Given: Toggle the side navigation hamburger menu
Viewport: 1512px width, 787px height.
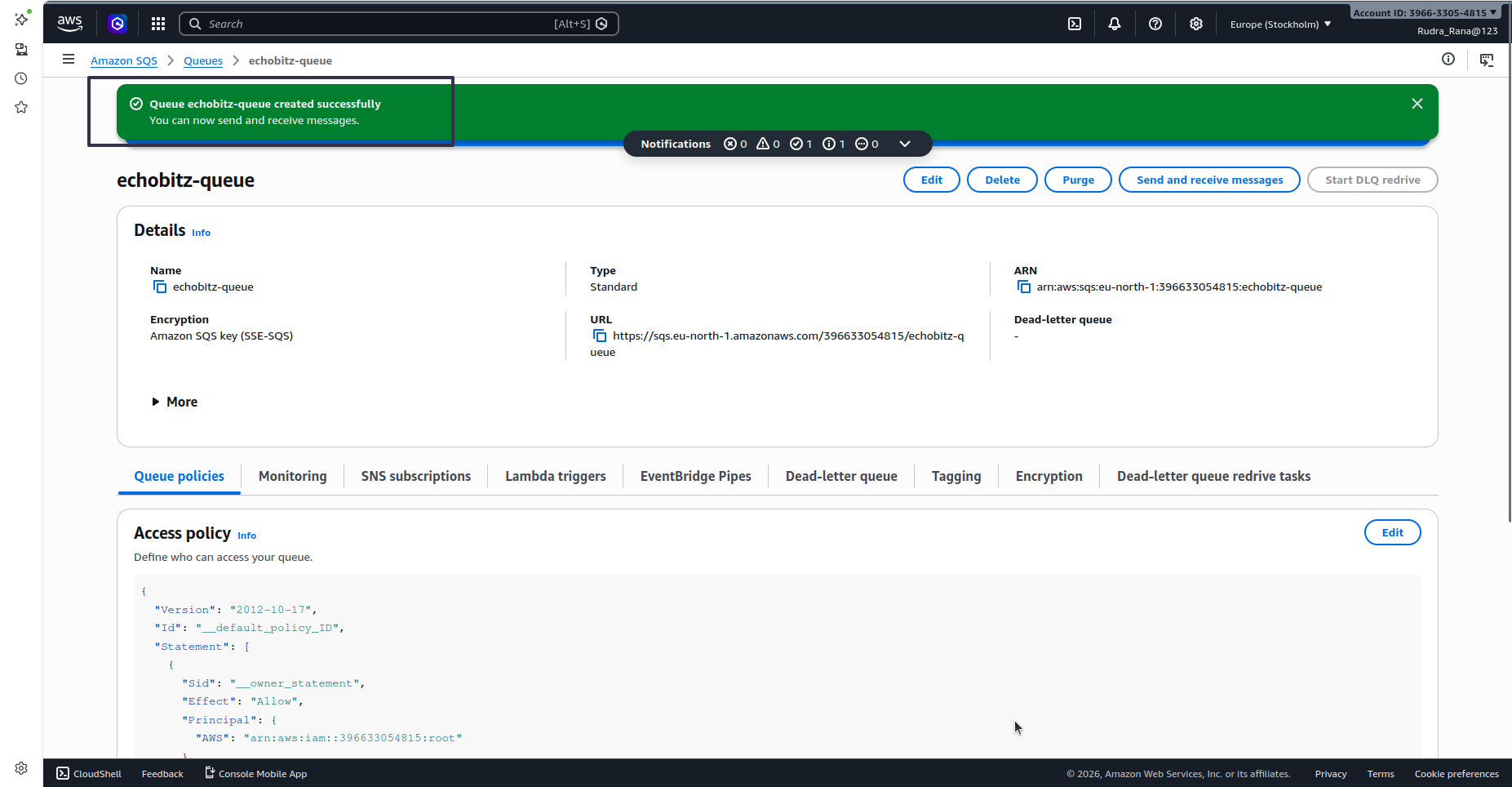Looking at the screenshot, I should (69, 59).
